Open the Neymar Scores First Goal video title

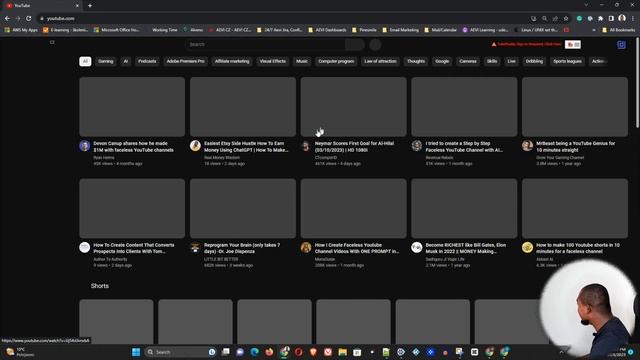pyautogui.click(x=355, y=147)
